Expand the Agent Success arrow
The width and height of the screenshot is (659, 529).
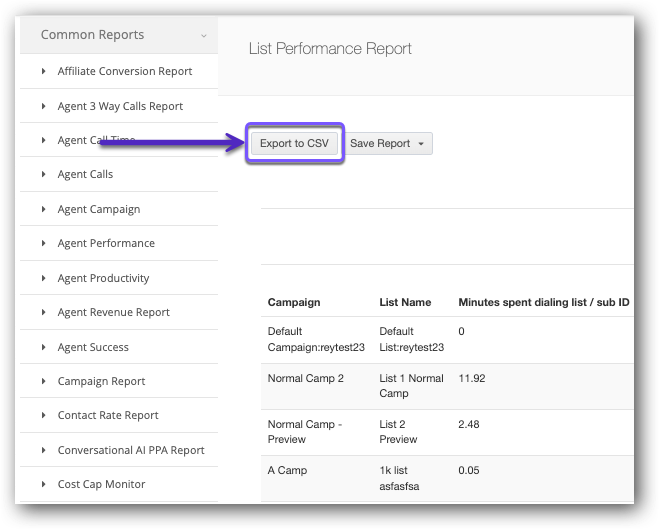pos(43,347)
